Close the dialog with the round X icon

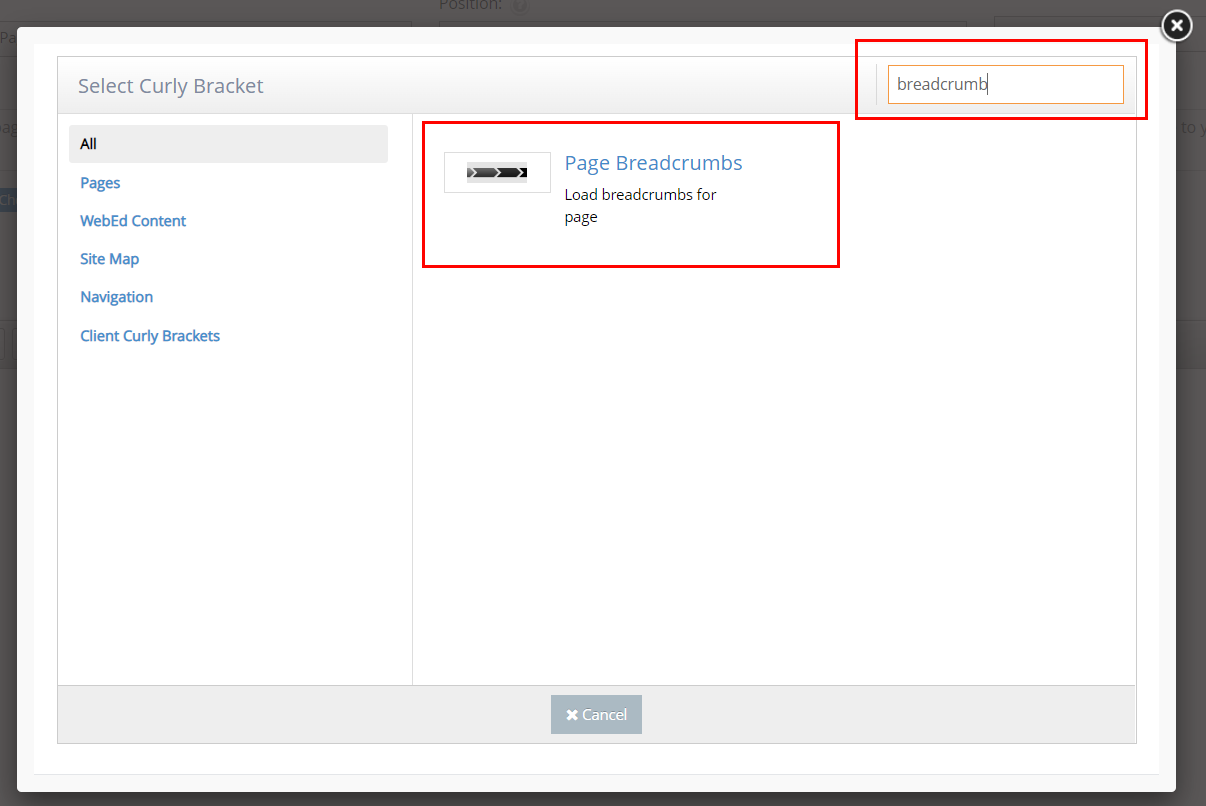(1177, 26)
